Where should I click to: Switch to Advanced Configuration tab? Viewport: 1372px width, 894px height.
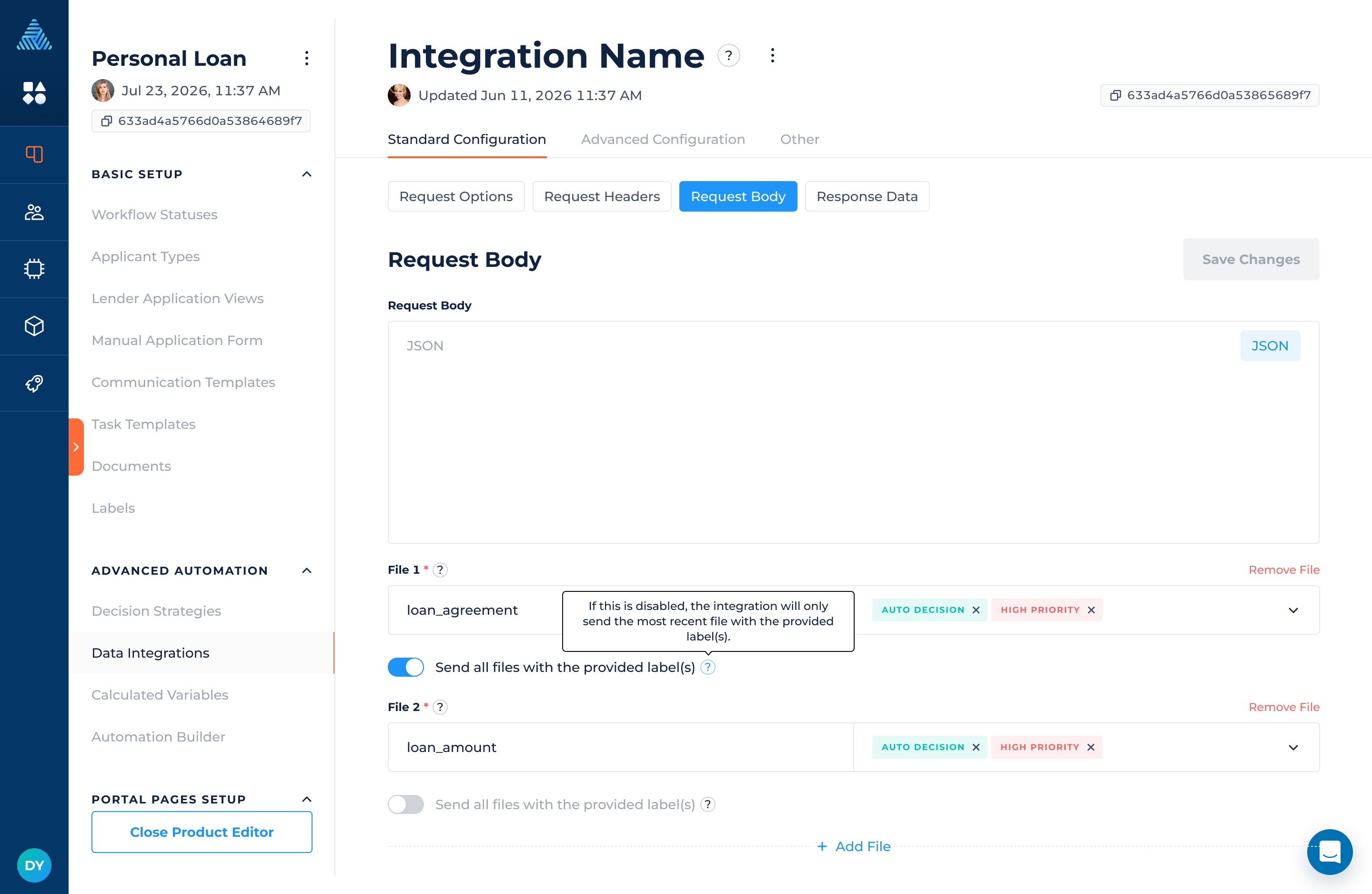tap(663, 140)
